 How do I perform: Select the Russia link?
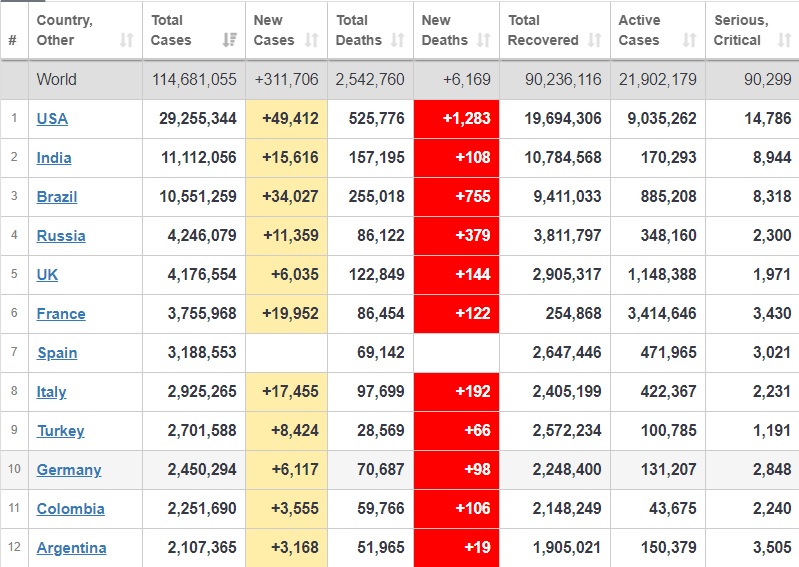61,236
